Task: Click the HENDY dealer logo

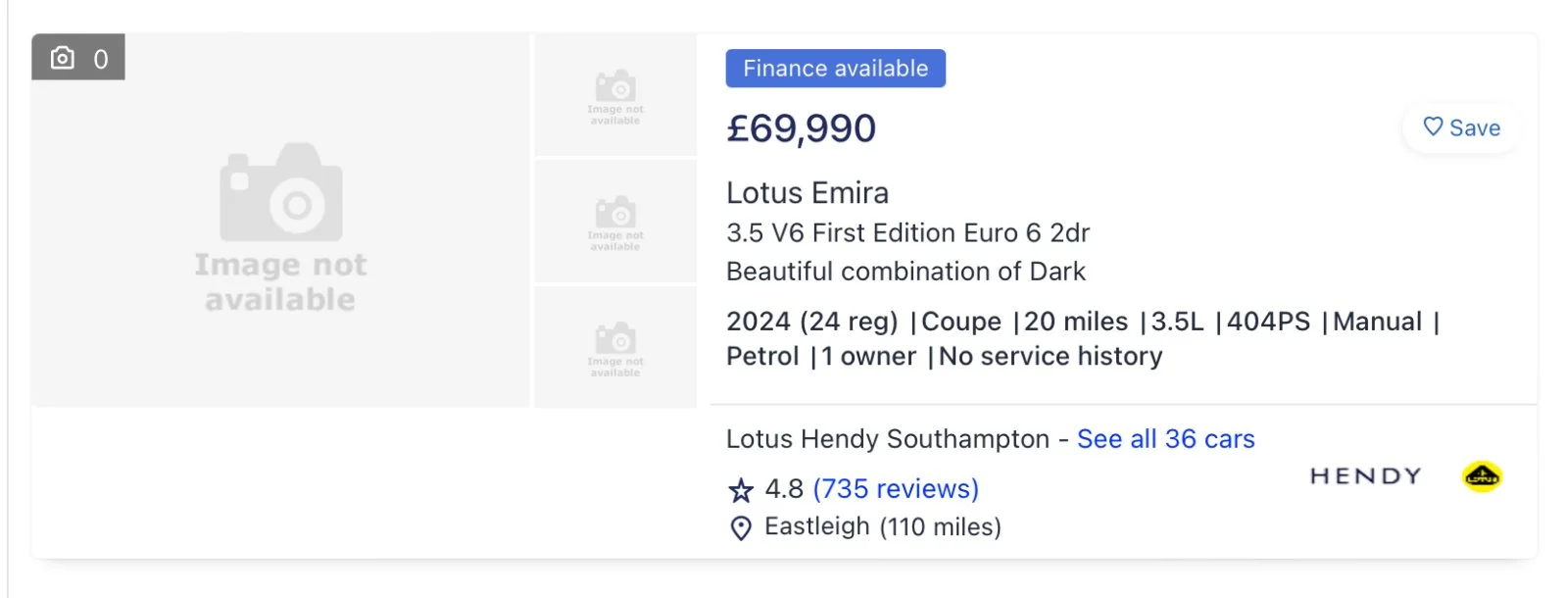Action: tap(1365, 476)
